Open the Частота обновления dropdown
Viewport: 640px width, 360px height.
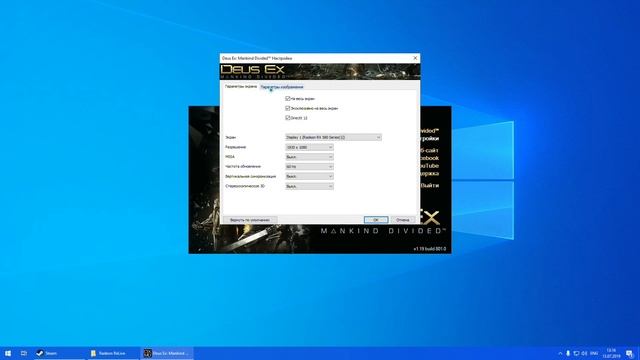(x=309, y=167)
